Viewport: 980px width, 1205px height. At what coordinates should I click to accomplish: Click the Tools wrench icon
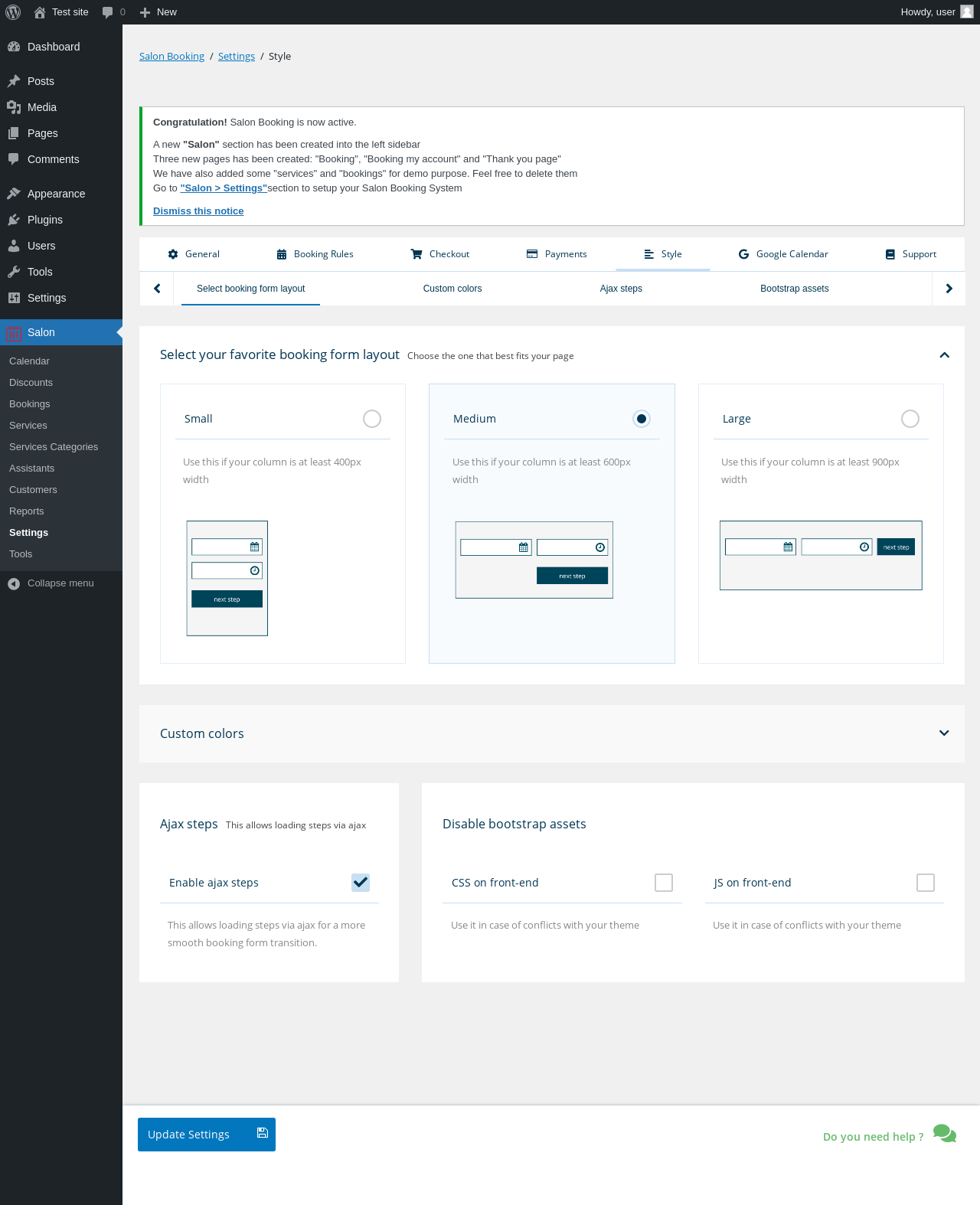(14, 272)
